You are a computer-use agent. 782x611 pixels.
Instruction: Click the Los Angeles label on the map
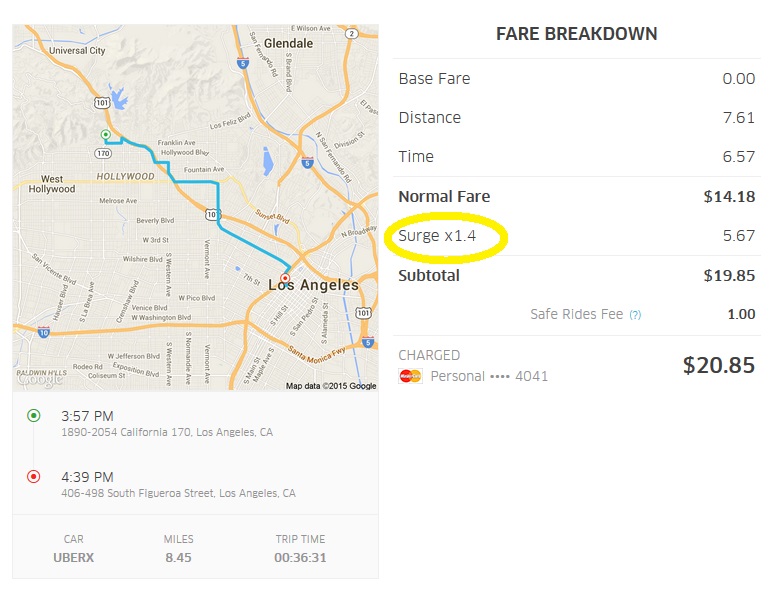click(x=313, y=286)
